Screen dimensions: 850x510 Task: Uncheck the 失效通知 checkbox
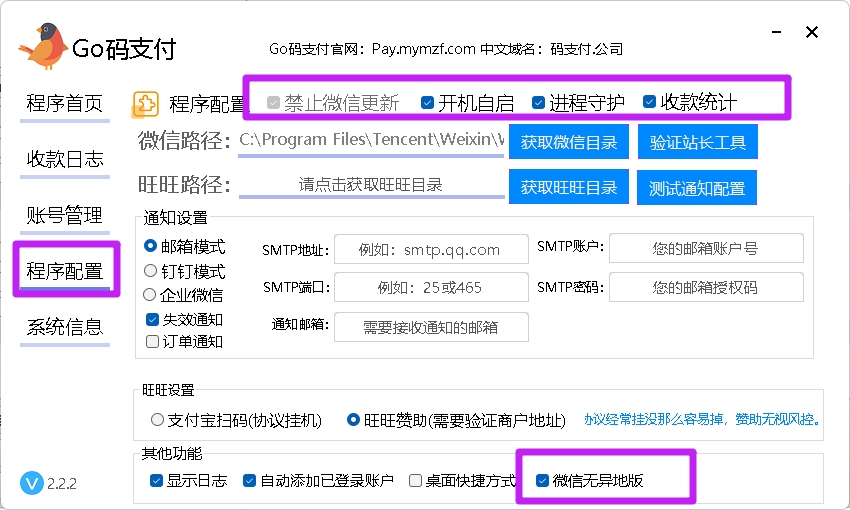click(x=152, y=320)
